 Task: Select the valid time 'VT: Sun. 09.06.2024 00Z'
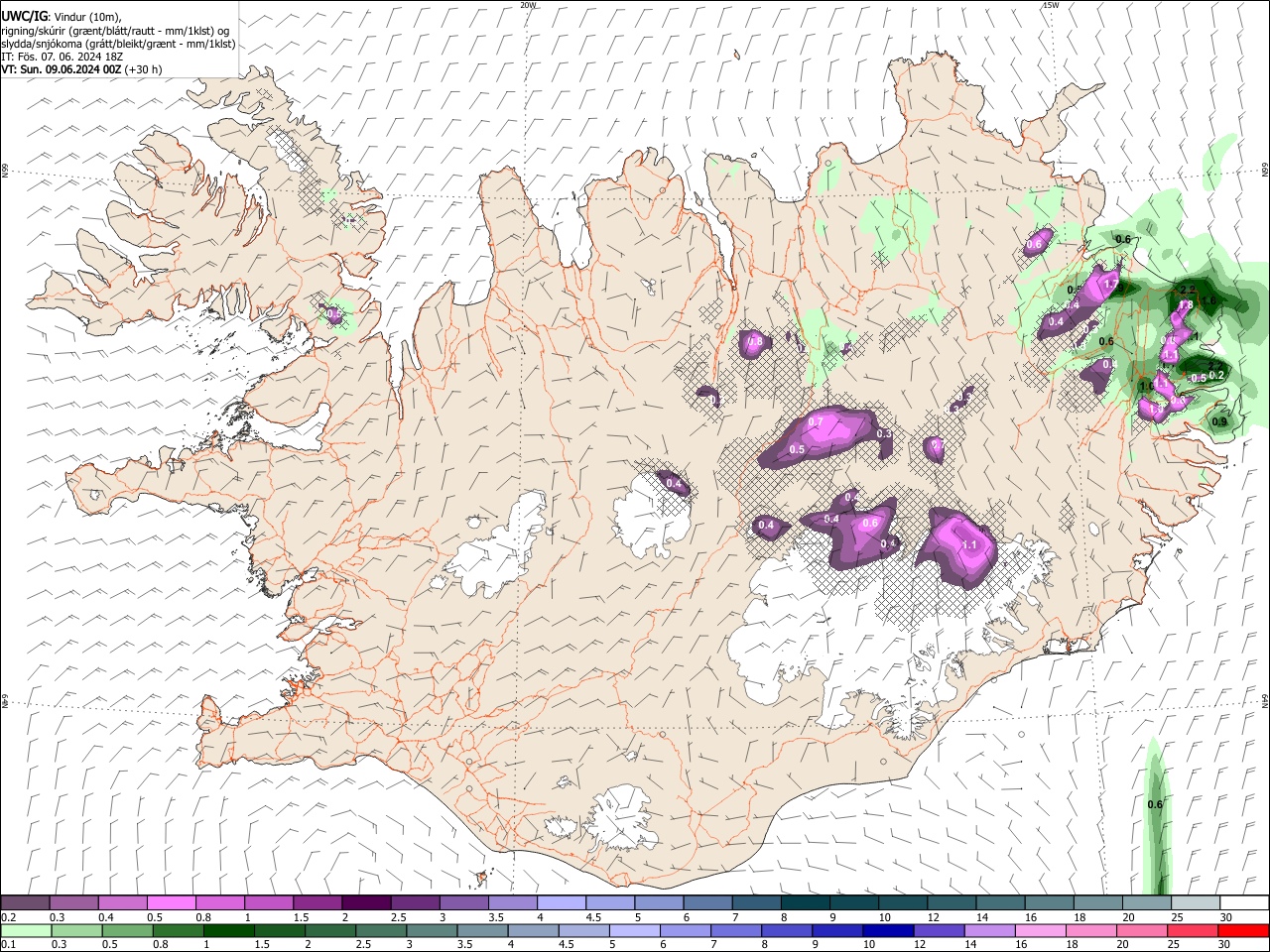62,69
